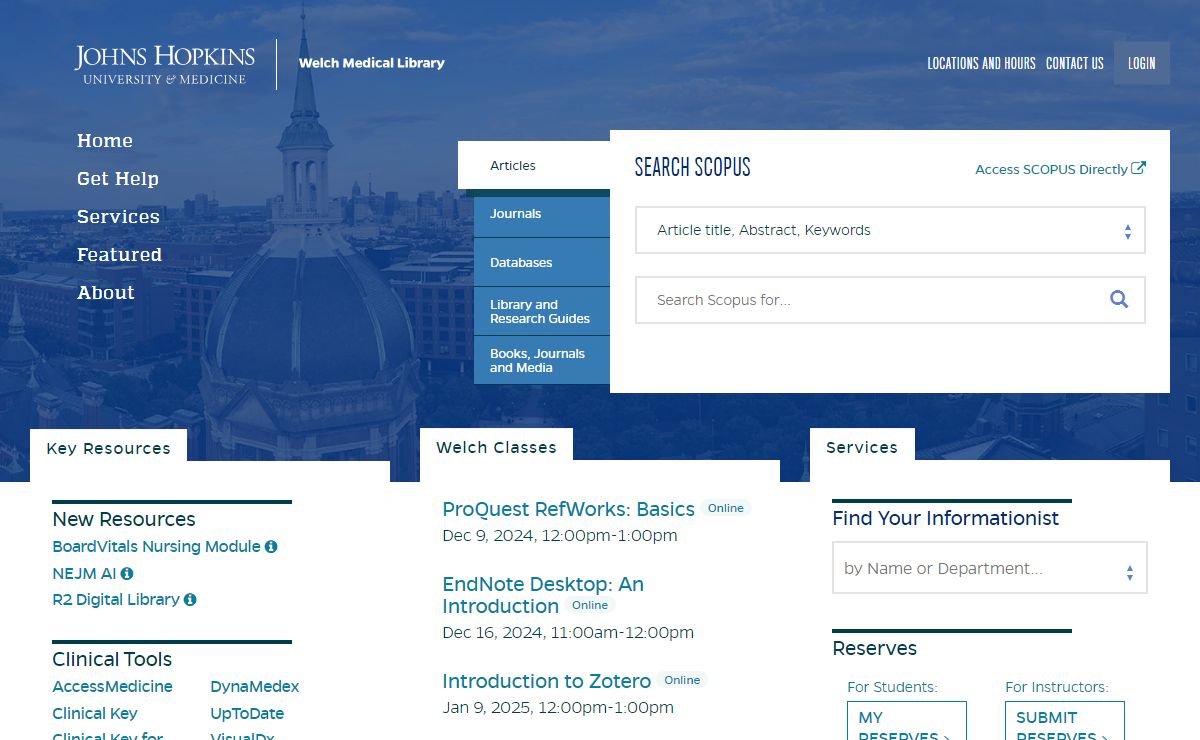Viewport: 1200px width, 740px height.
Task: Open the Home menu item
Action: (x=105, y=141)
